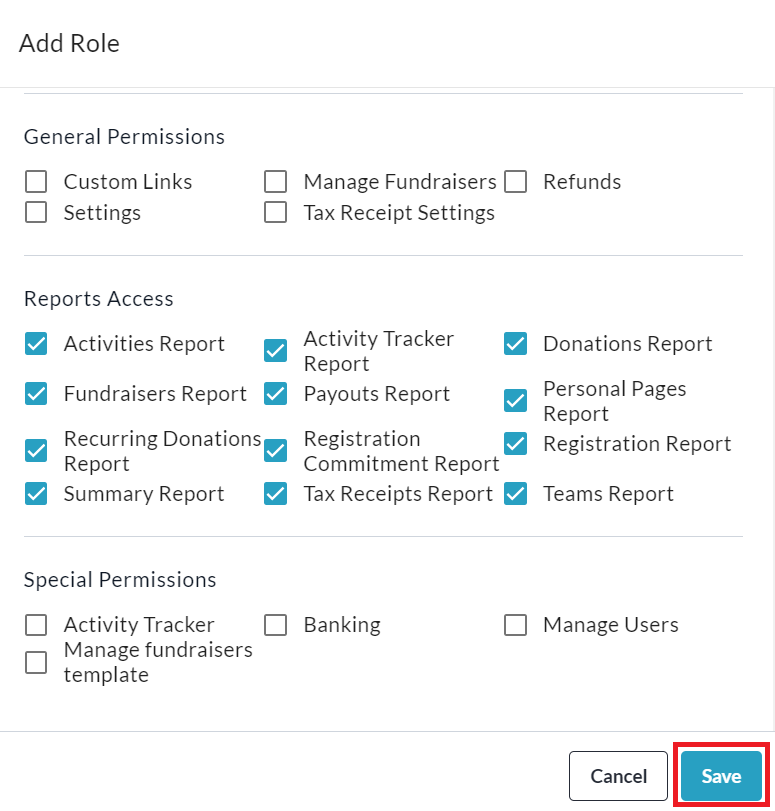Enable the Banking special permission
775x811 pixels.
click(276, 625)
